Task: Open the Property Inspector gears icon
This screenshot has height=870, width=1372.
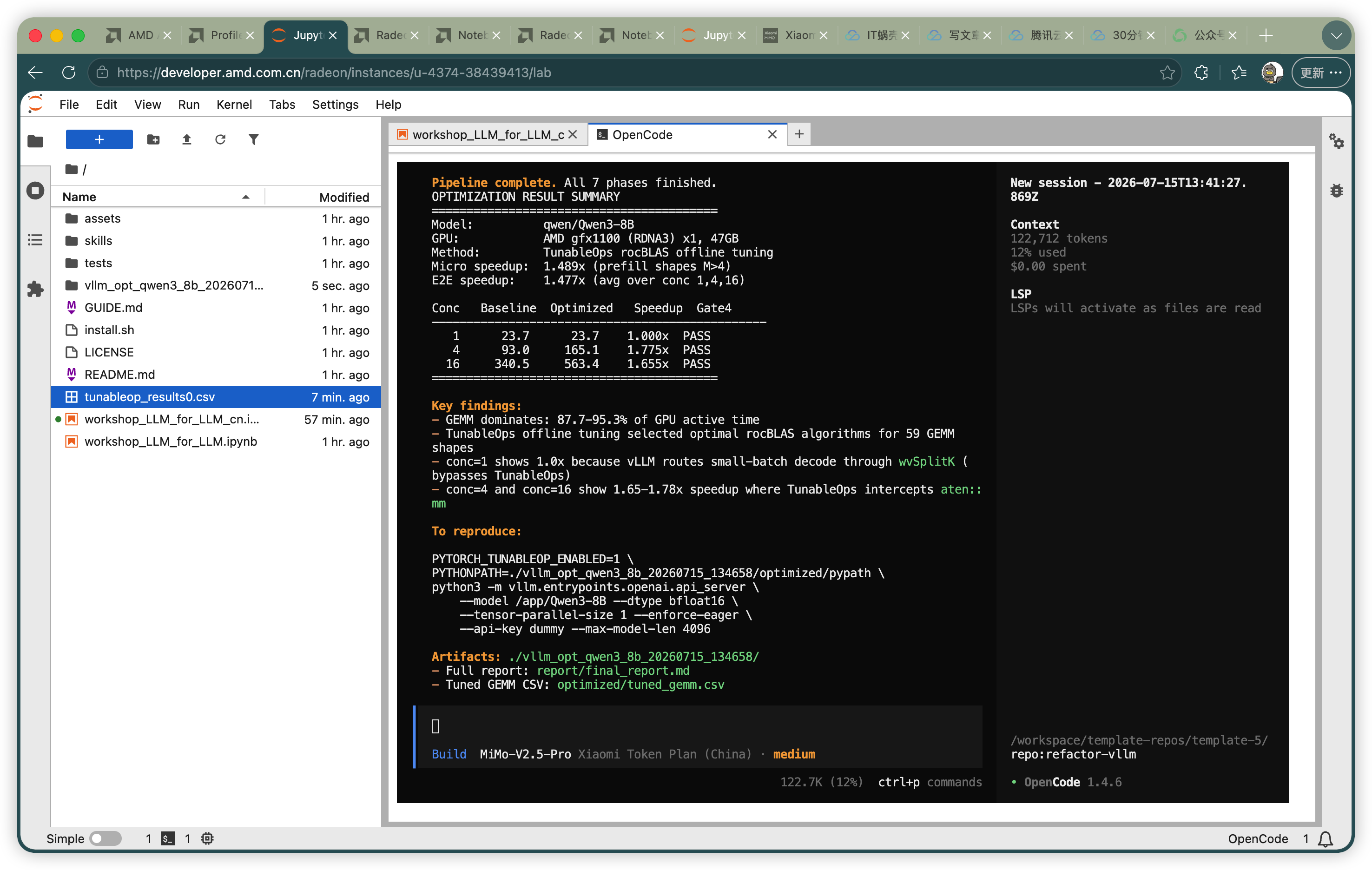Action: click(1336, 141)
